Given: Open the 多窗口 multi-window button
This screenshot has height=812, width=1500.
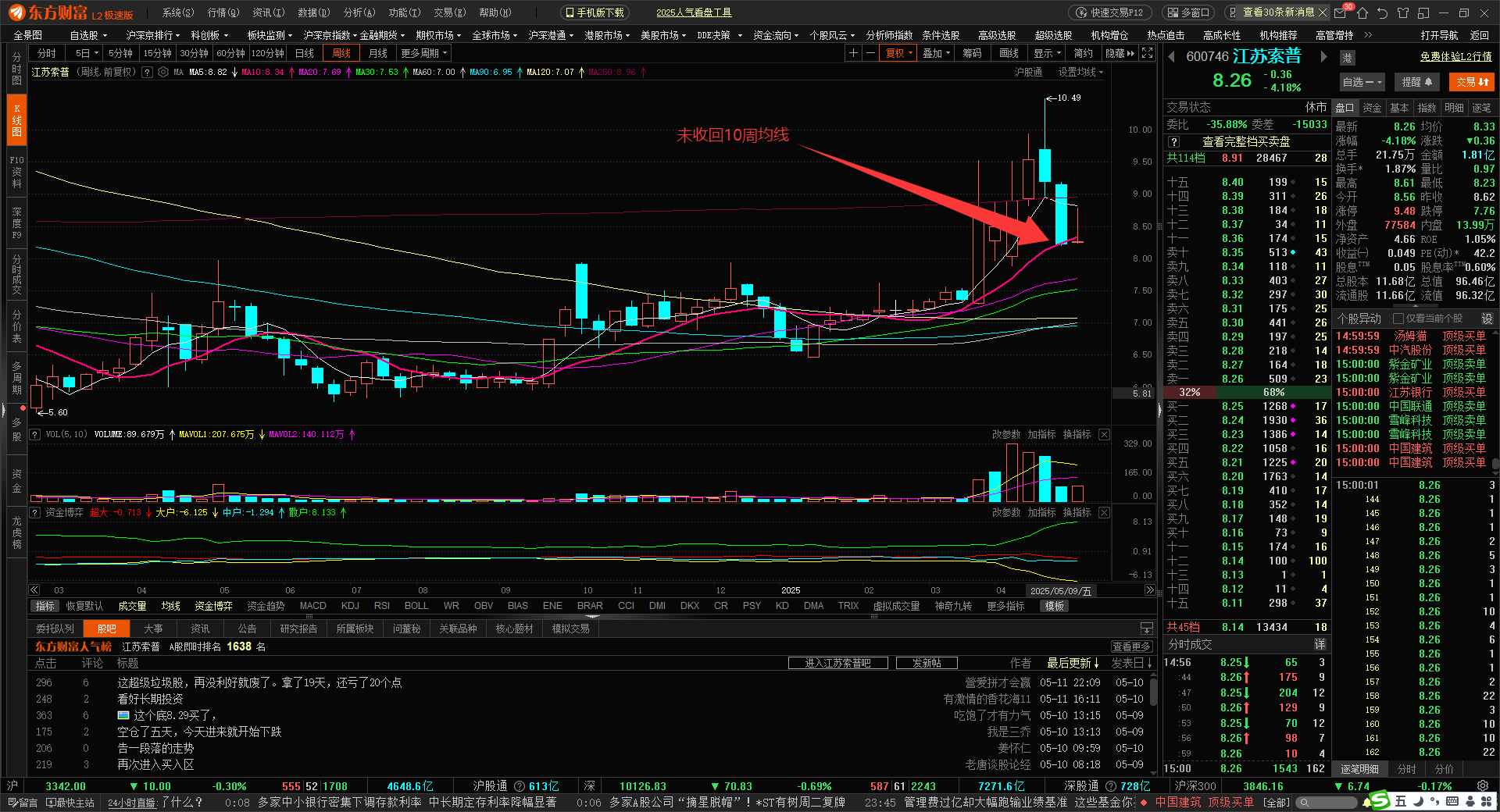Looking at the screenshot, I should [x=1189, y=12].
